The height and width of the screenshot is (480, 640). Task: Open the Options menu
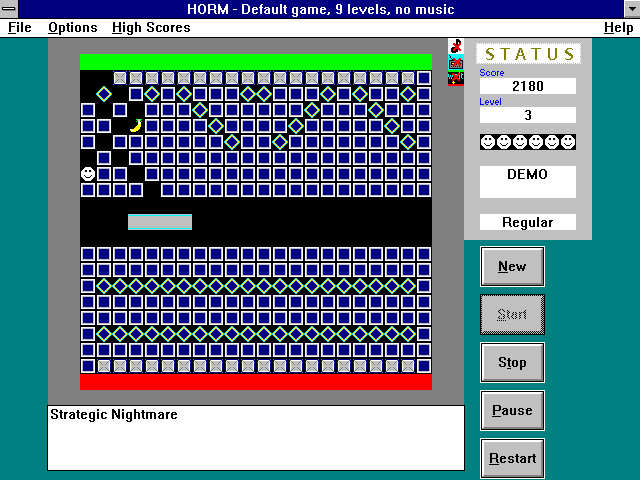point(73,28)
